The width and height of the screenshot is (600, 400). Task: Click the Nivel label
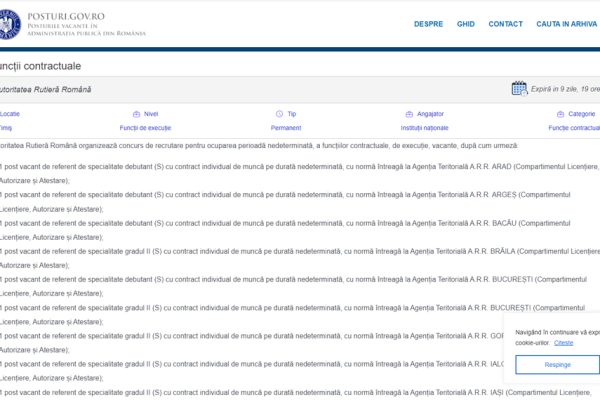click(151, 114)
